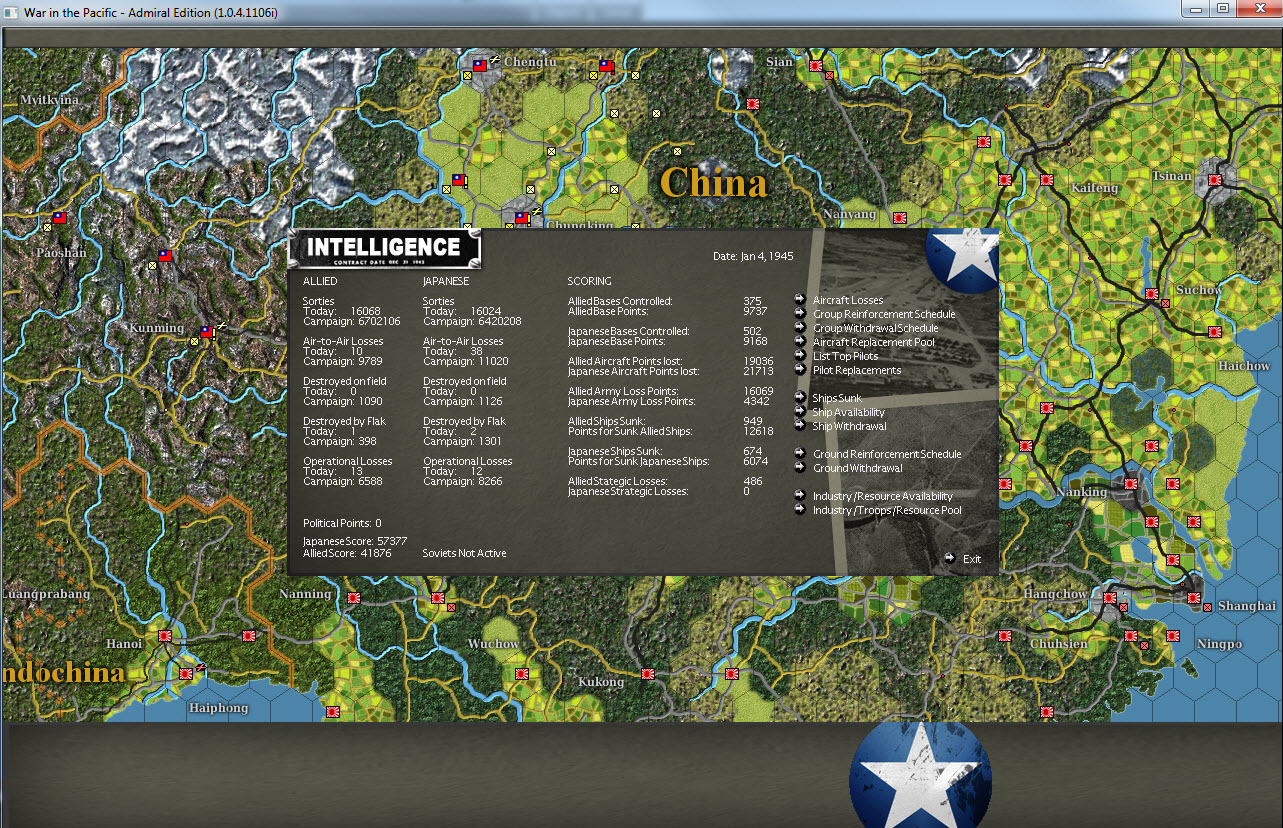The image size is (1283, 828).
Task: Click the Soviets Not Active status
Action: coord(464,553)
